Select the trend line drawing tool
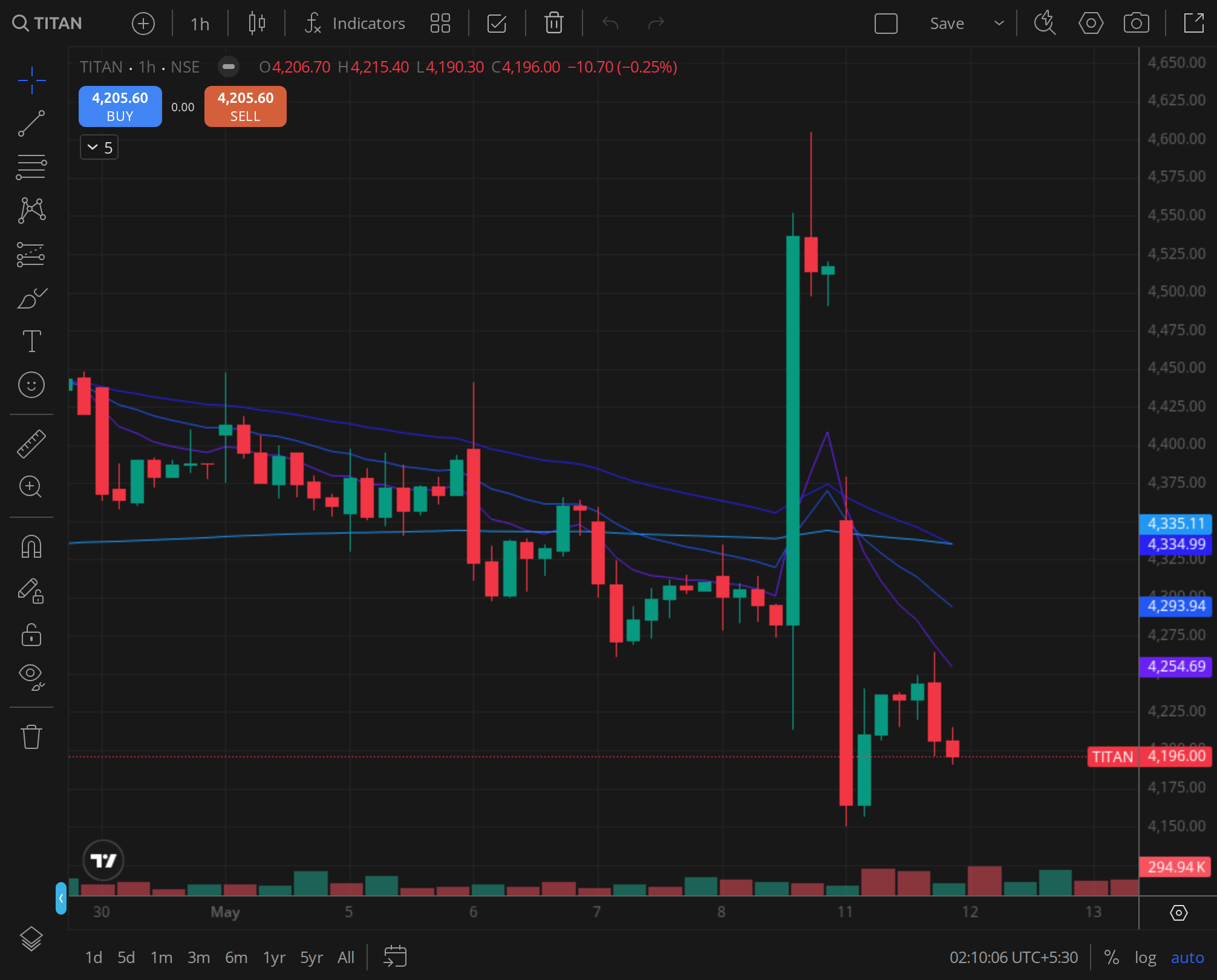Image resolution: width=1217 pixels, height=980 pixels. tap(31, 123)
